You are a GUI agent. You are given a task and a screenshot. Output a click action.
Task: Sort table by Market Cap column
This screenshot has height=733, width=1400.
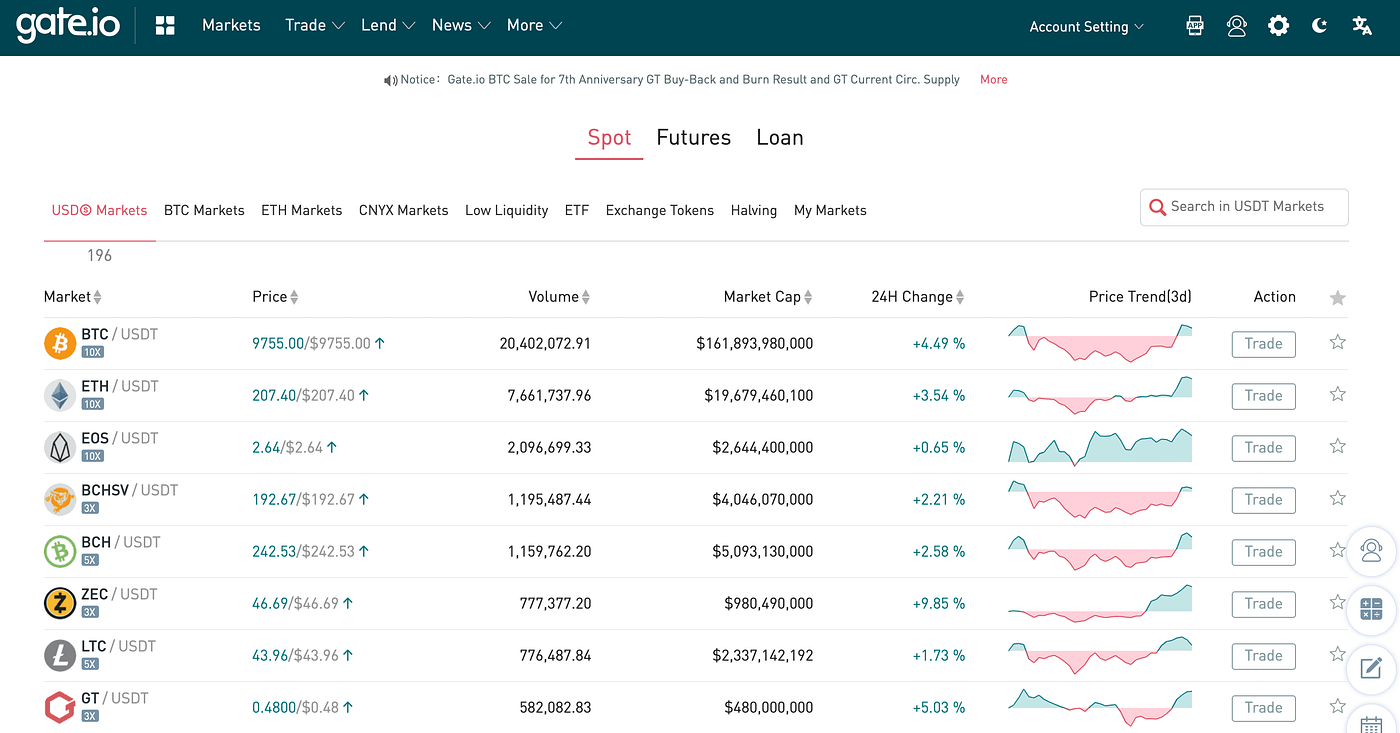768,297
